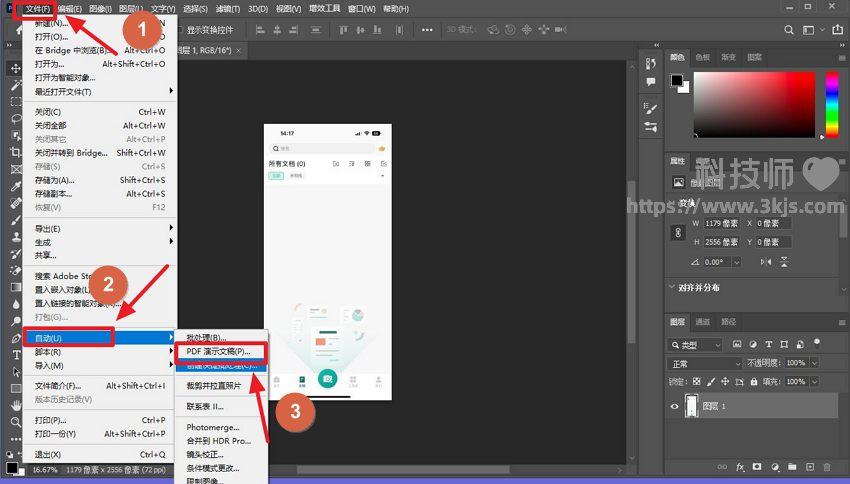
Task: Click the rainbow hue slider strip
Action: click(832, 104)
